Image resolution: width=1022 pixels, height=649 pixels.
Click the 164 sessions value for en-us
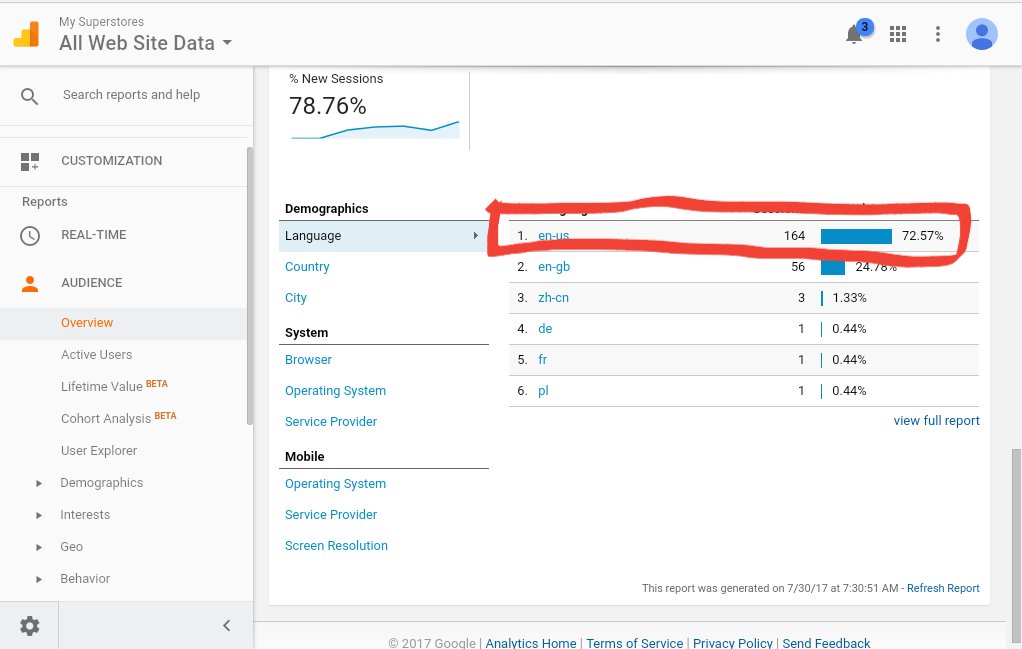(794, 236)
